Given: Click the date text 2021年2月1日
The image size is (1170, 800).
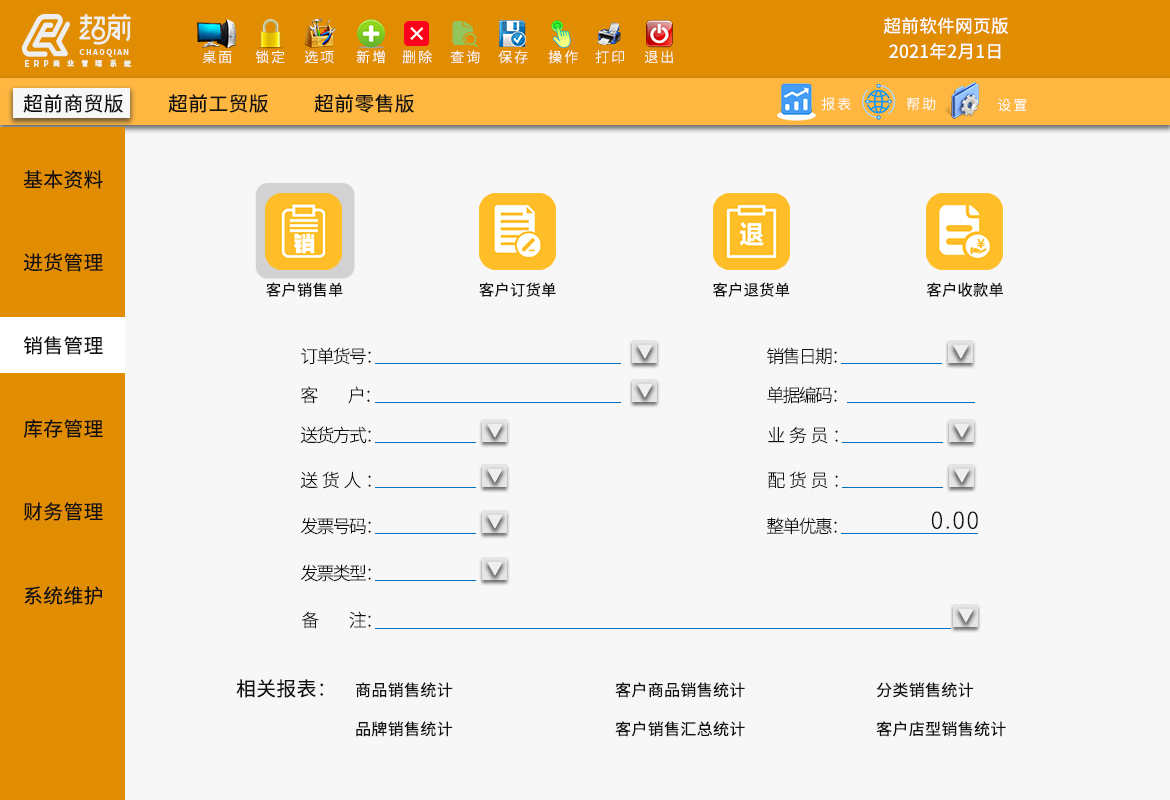Looking at the screenshot, I should (945, 51).
